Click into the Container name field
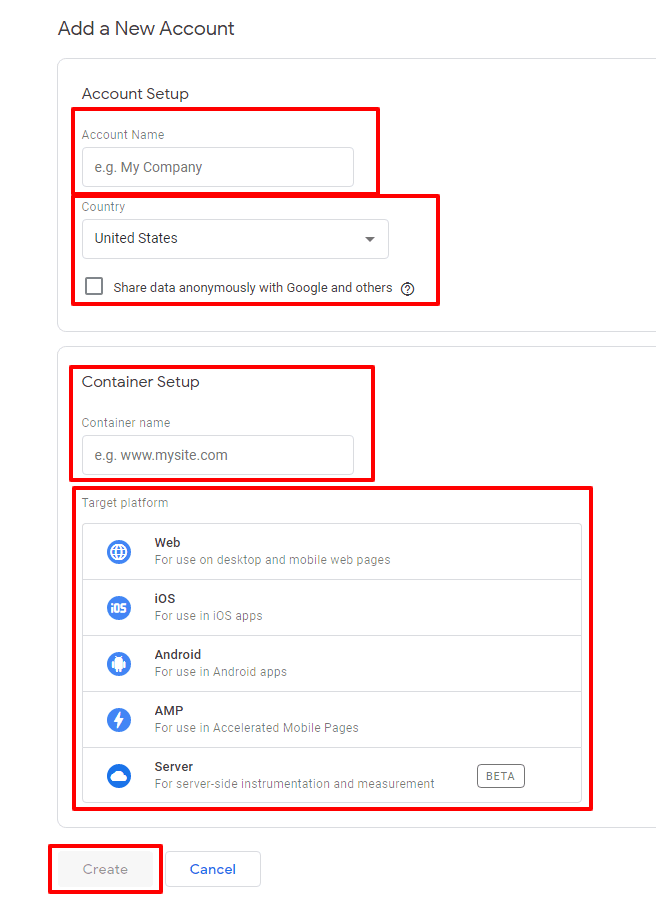This screenshot has height=905, width=656. tap(217, 455)
